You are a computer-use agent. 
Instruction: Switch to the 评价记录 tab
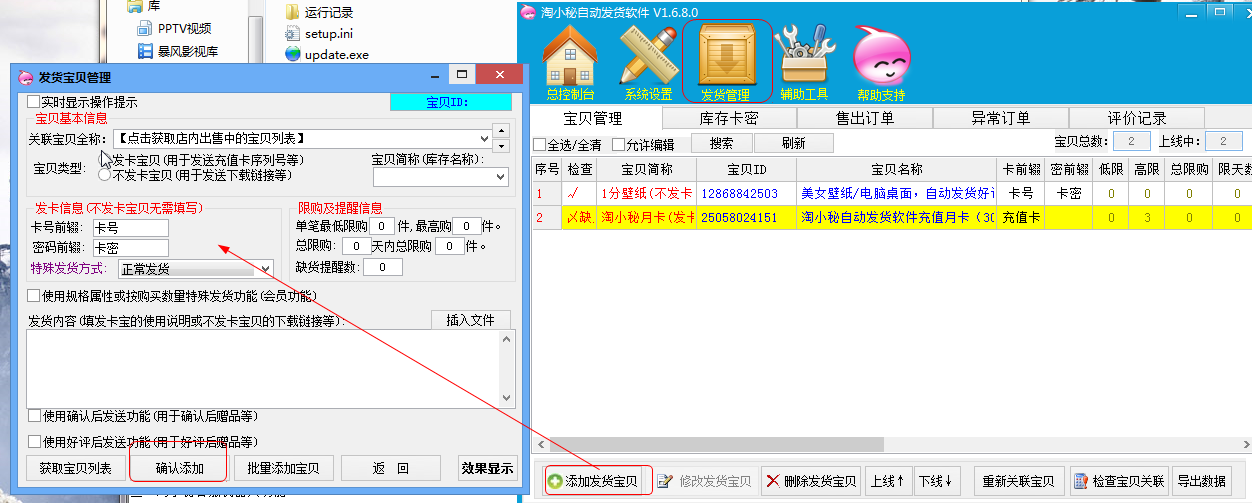tap(1137, 118)
